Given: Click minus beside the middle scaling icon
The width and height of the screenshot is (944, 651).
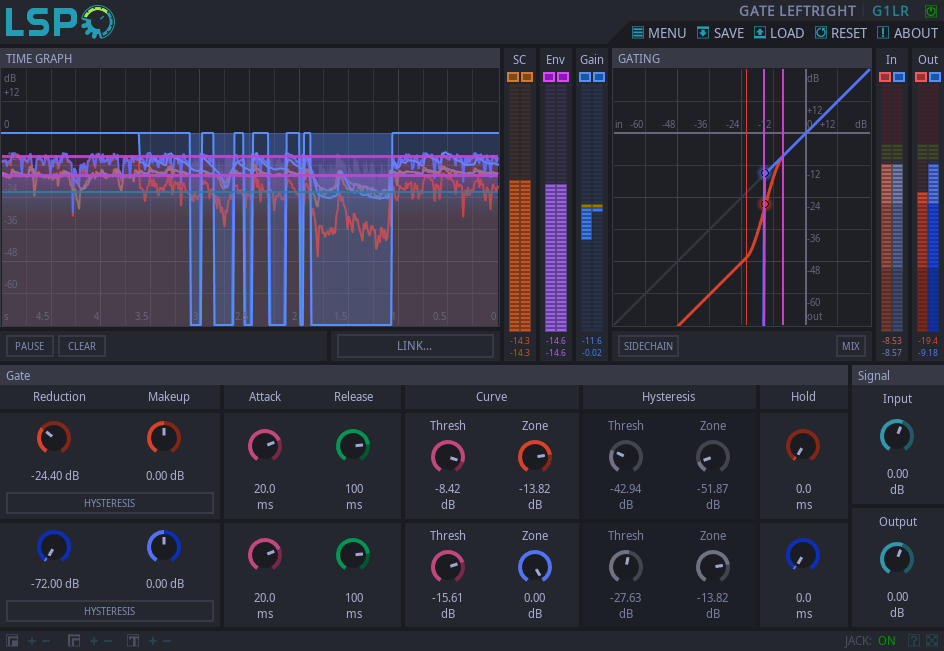Looking at the screenshot, I should tap(108, 641).
